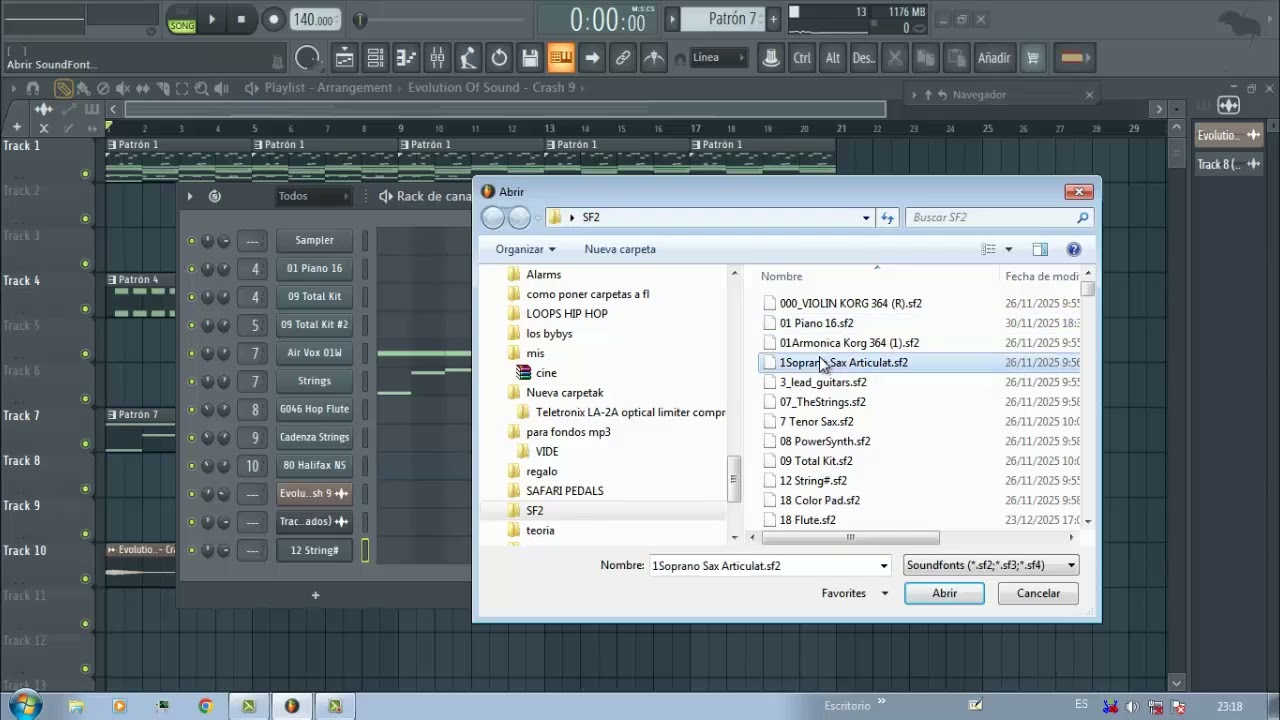Image resolution: width=1280 pixels, height=720 pixels.
Task: Open the piano roll icon in toolbar
Action: point(406,58)
